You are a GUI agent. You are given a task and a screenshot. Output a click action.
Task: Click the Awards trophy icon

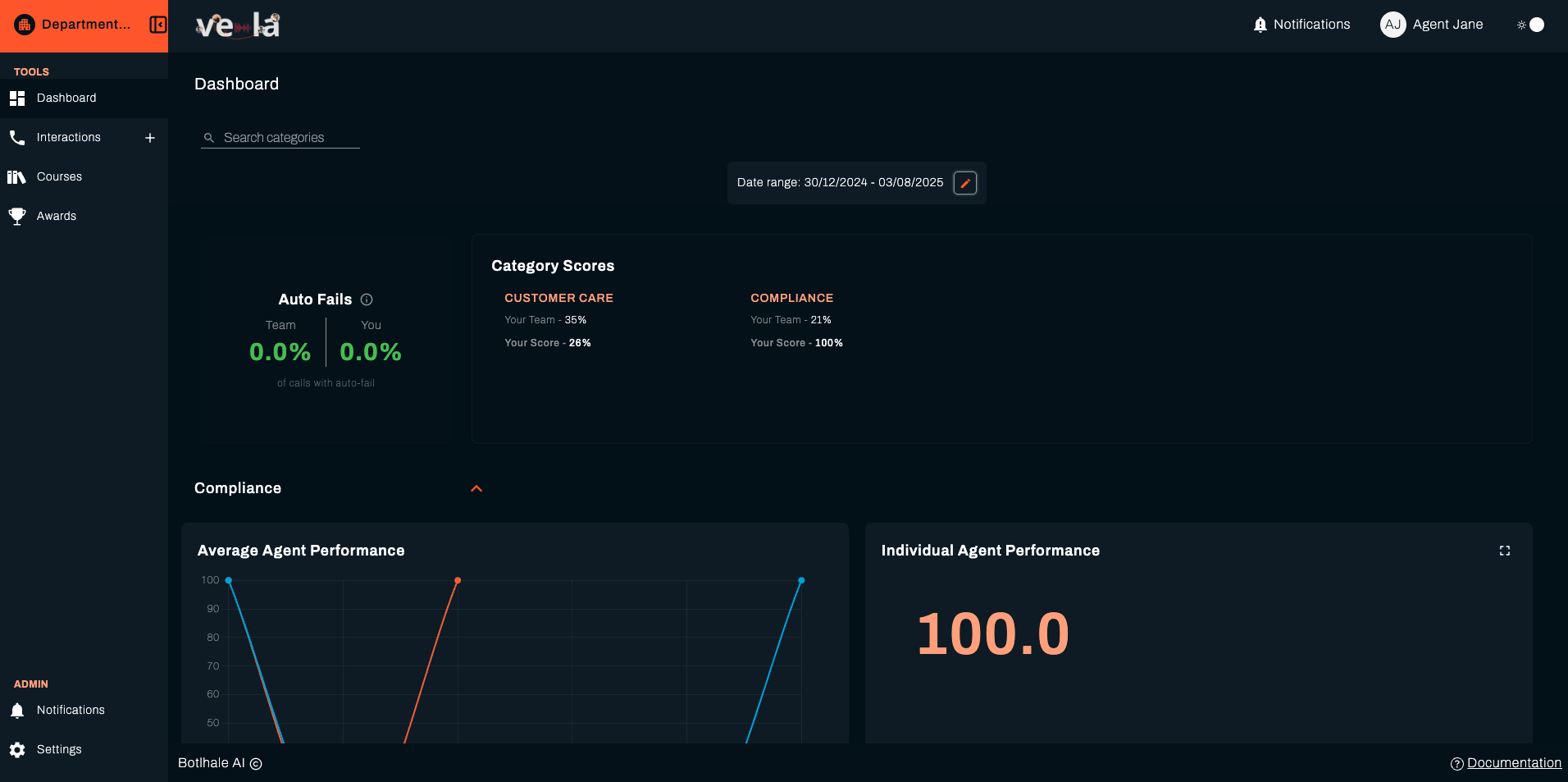point(17,216)
